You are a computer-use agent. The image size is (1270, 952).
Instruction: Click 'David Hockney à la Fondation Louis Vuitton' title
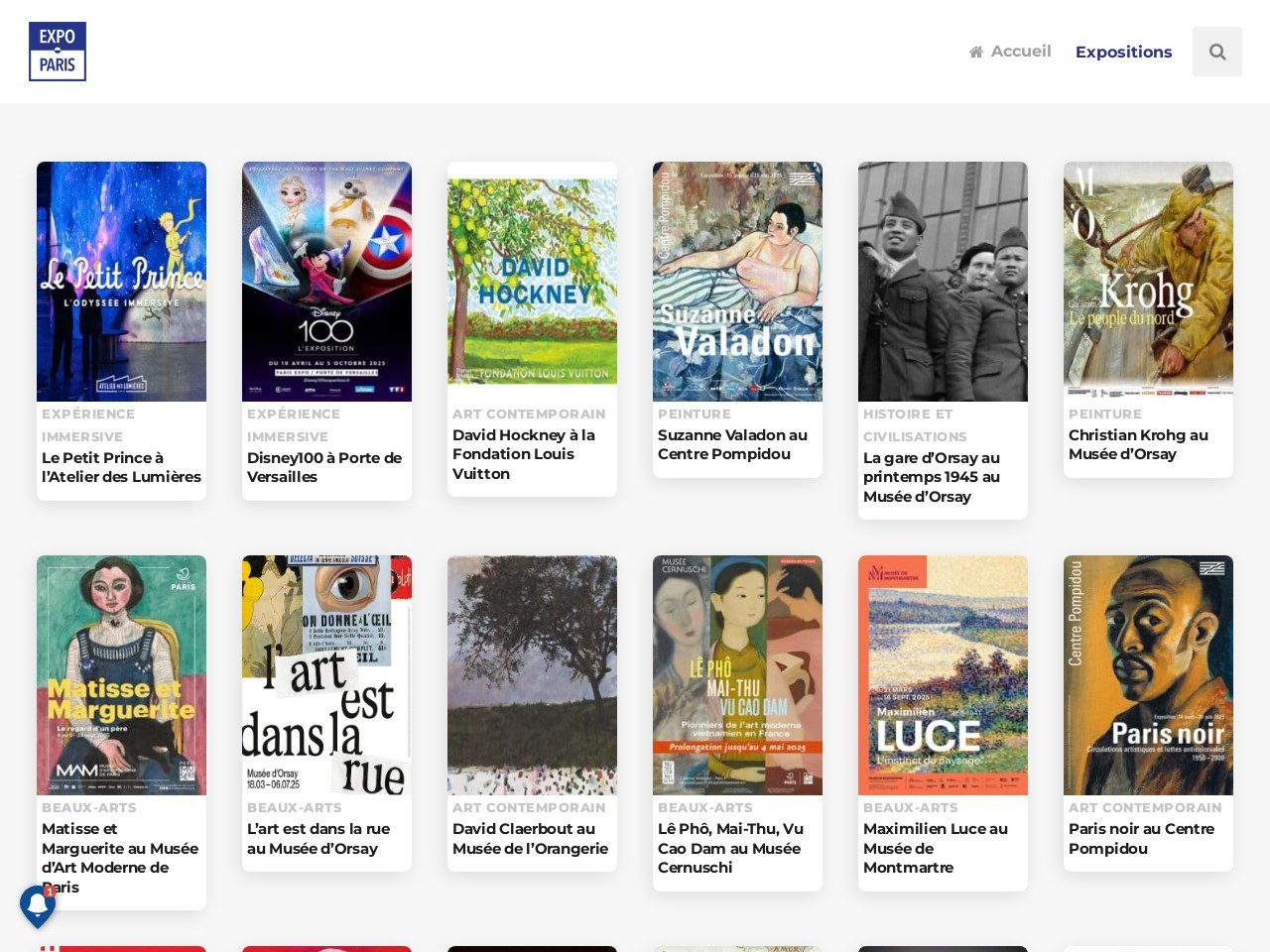(x=524, y=454)
